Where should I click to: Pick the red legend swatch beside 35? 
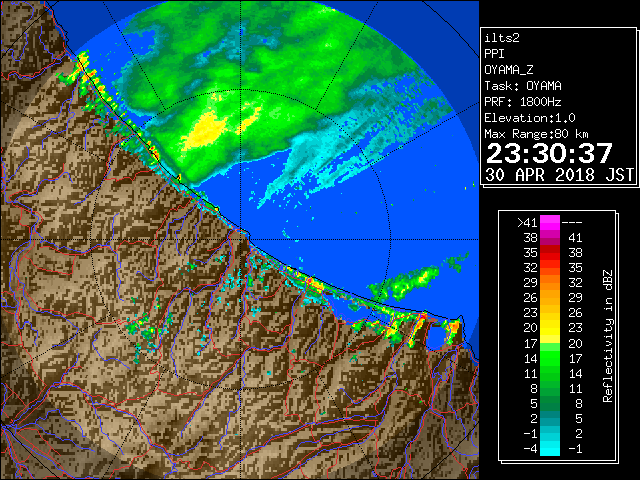pos(550,253)
